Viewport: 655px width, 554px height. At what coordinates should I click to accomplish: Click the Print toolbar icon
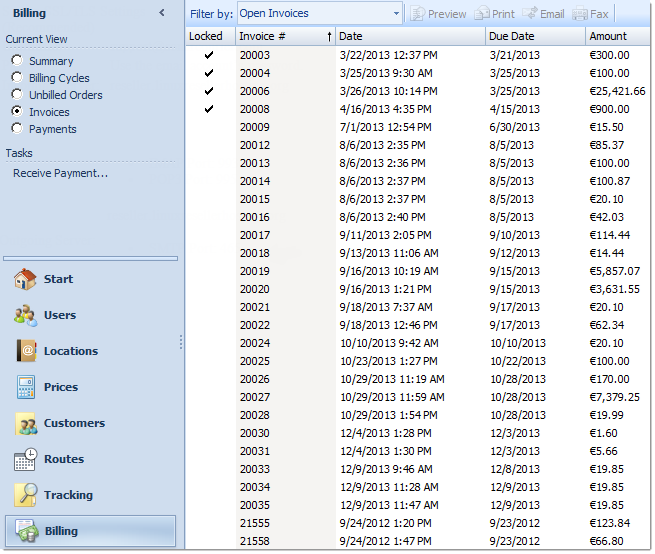pyautogui.click(x=482, y=14)
